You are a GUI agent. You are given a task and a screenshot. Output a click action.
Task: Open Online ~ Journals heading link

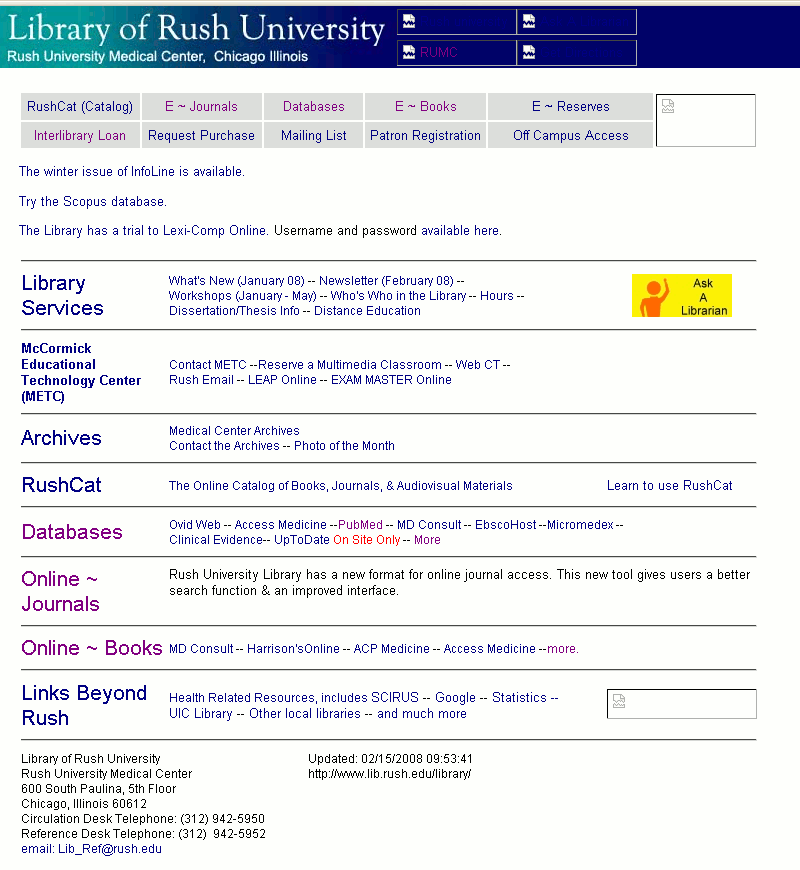click(x=60, y=591)
